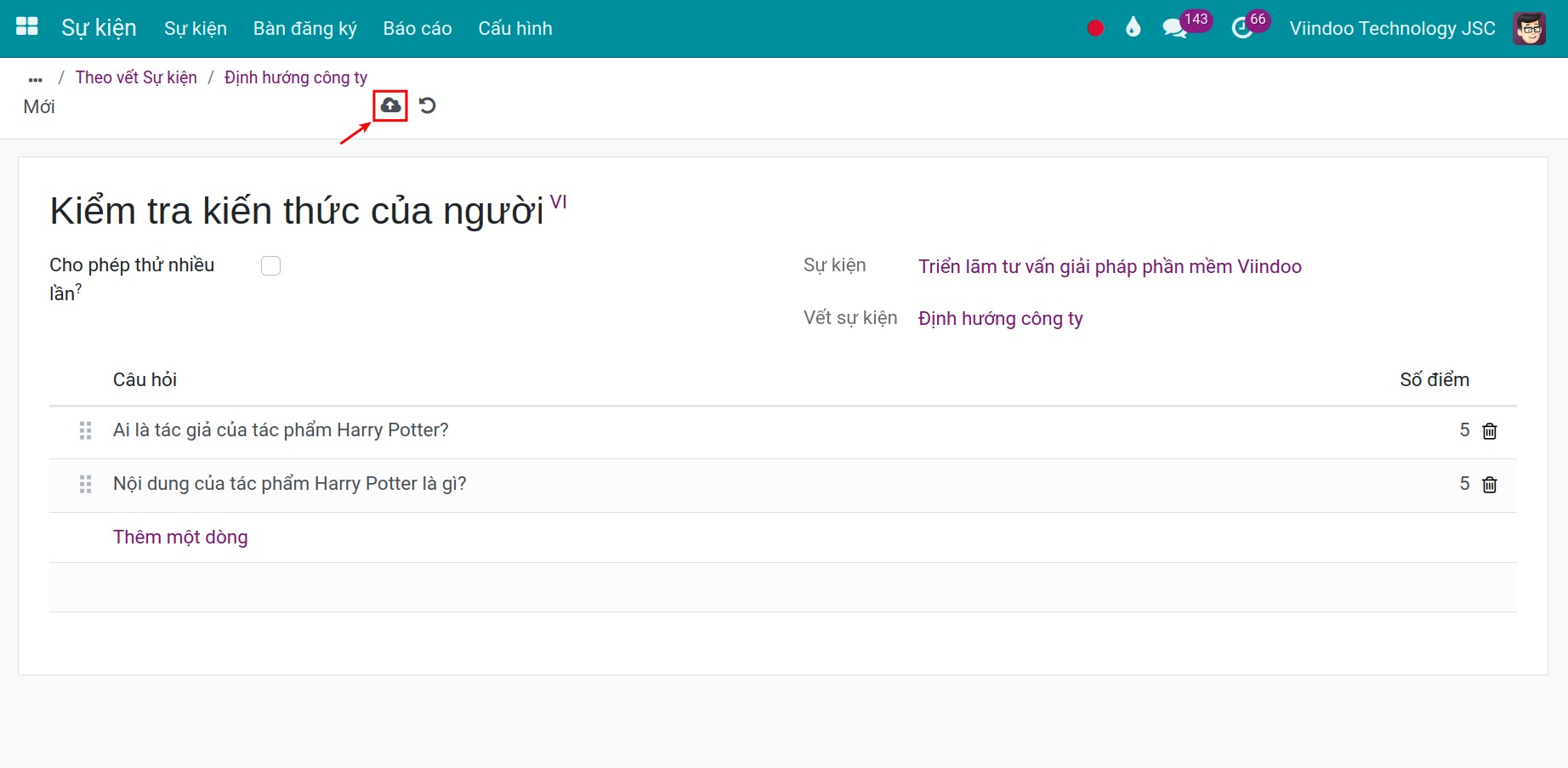1568x768 pixels.
Task: Click the Sự kiện app title
Action: pos(99,28)
